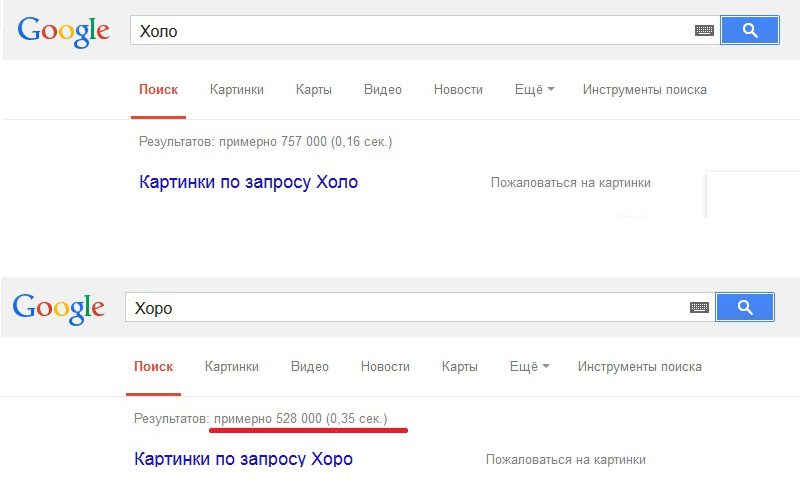Open the virtual keyboard in the Холо search box
Image resolution: width=800 pixels, height=500 pixels.
pyautogui.click(x=704, y=31)
